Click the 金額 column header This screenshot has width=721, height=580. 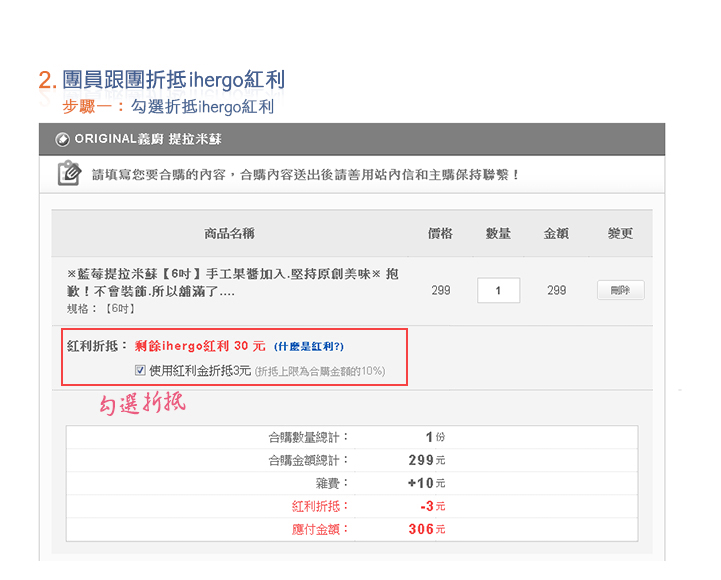556,234
